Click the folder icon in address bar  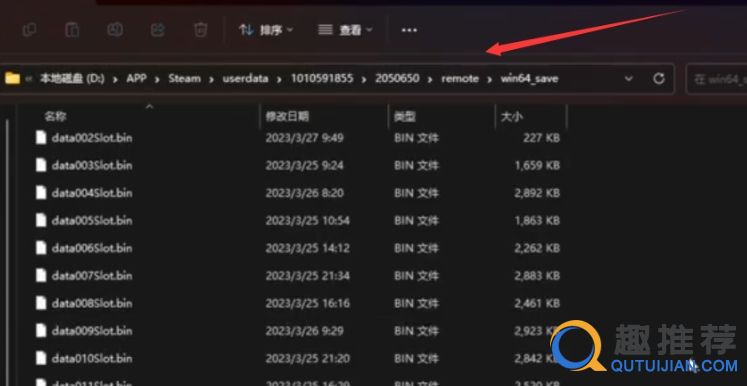12,78
